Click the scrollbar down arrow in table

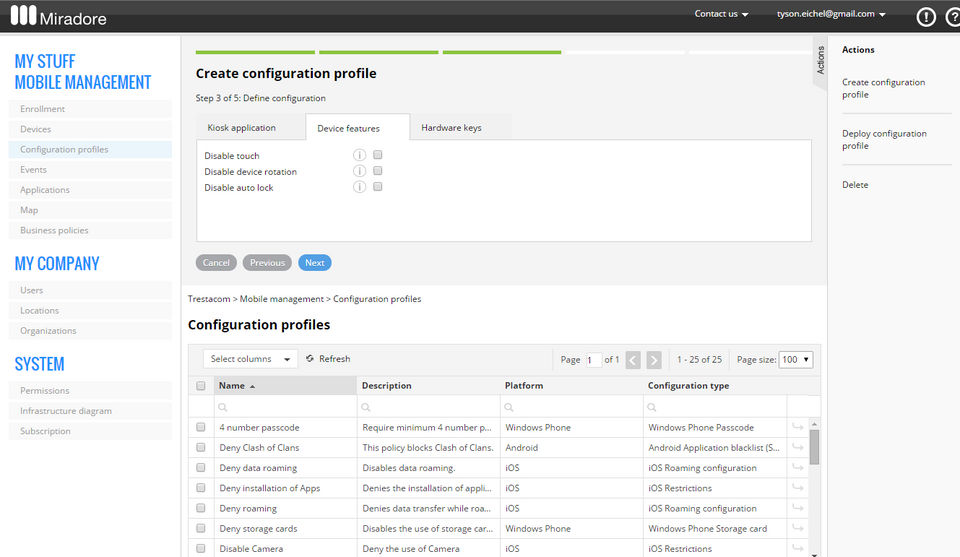click(x=814, y=554)
